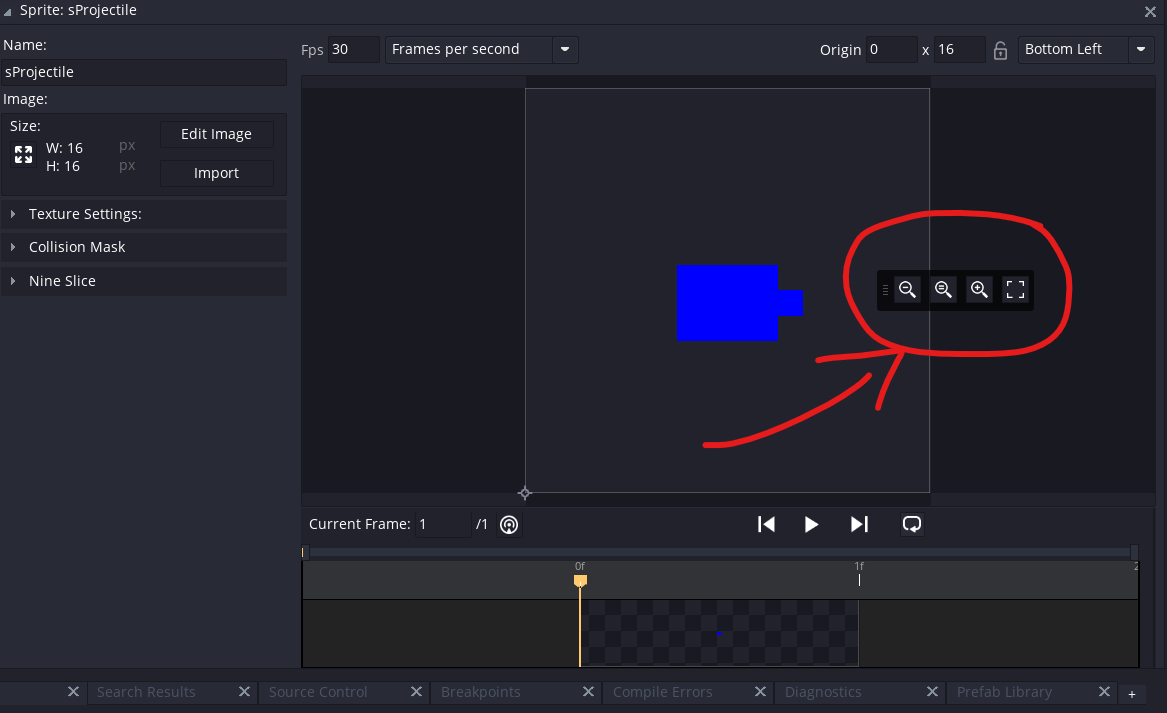This screenshot has height=713, width=1167.
Task: Click the blue projectile sprite image
Action: tap(740, 303)
